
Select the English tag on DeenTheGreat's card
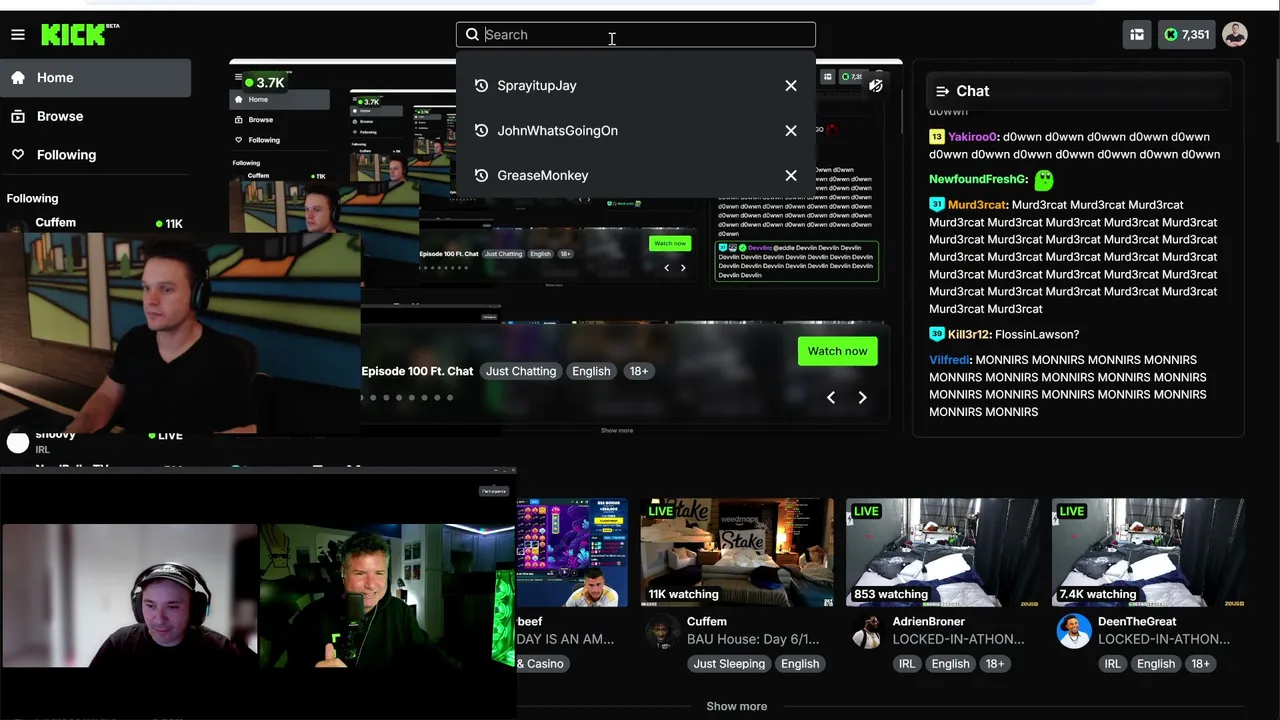pyautogui.click(x=1156, y=664)
